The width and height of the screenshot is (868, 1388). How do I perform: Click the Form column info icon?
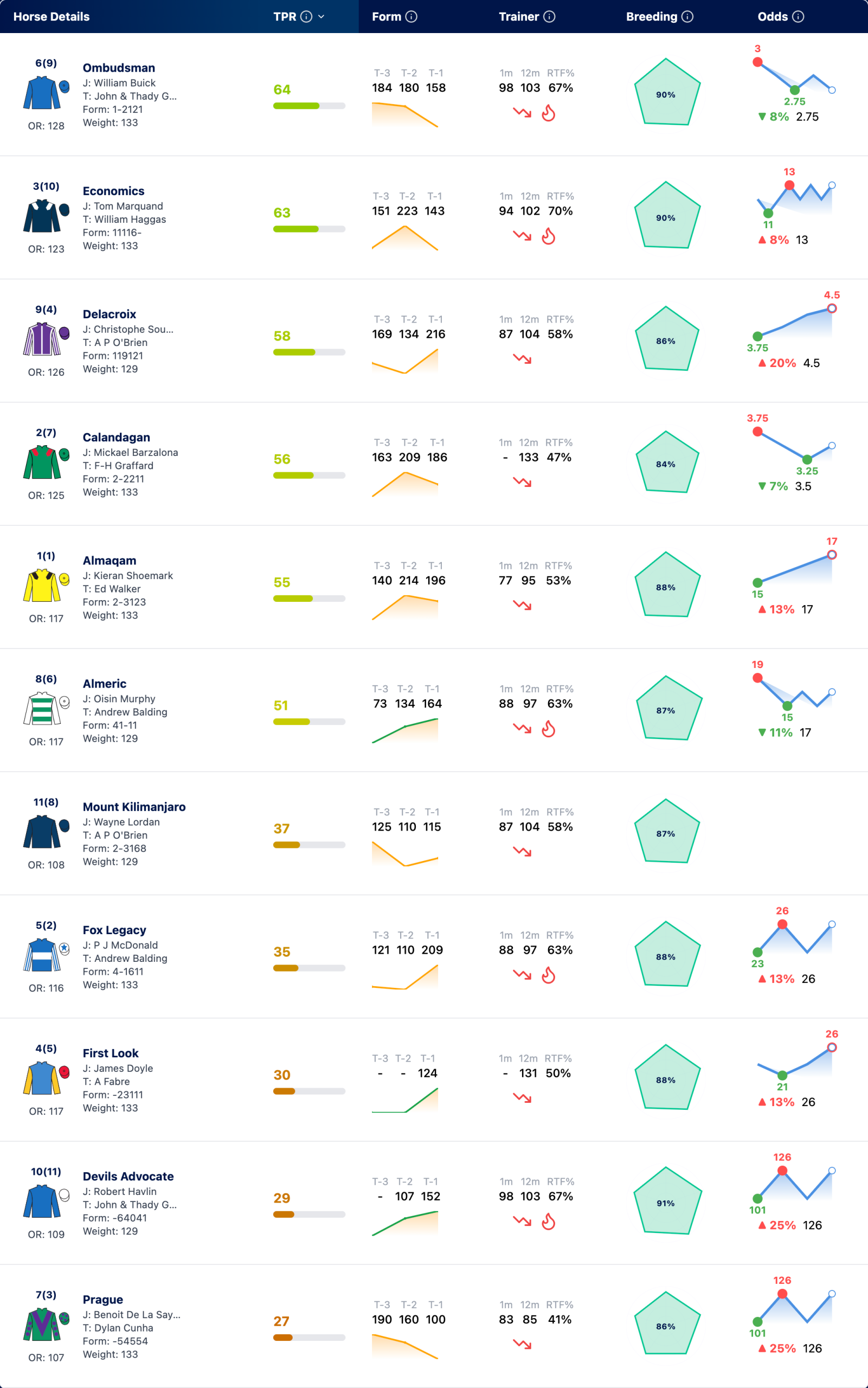tap(411, 17)
